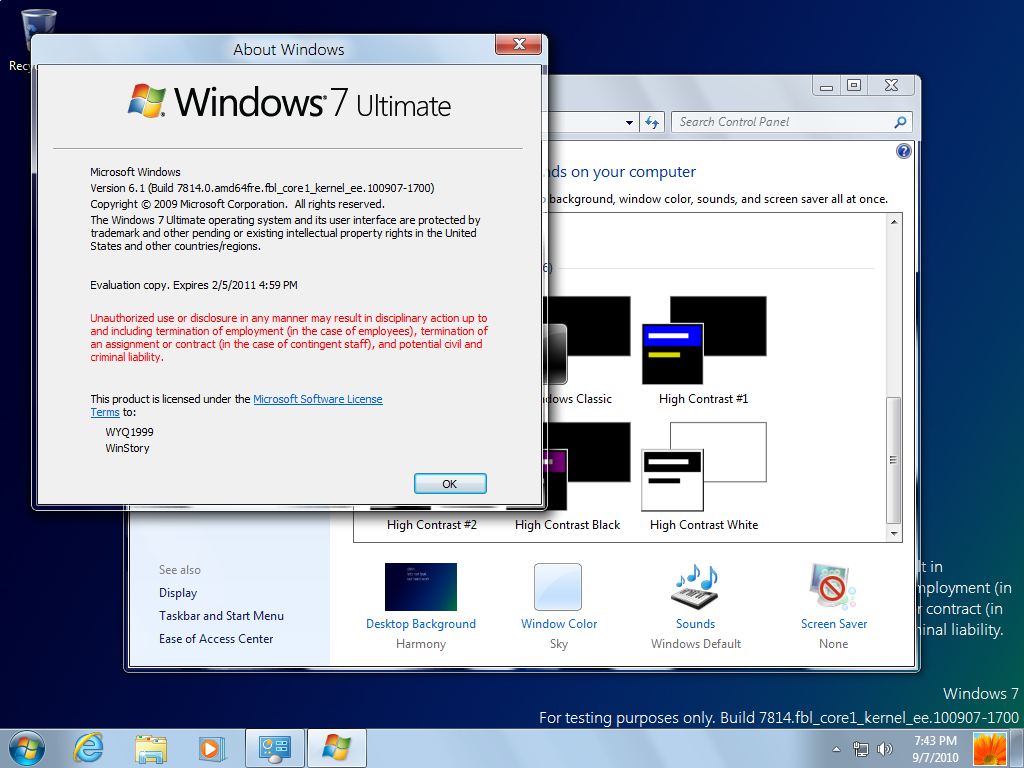The width and height of the screenshot is (1024, 768).
Task: Open Windows Media Player taskbar icon
Action: pos(211,748)
